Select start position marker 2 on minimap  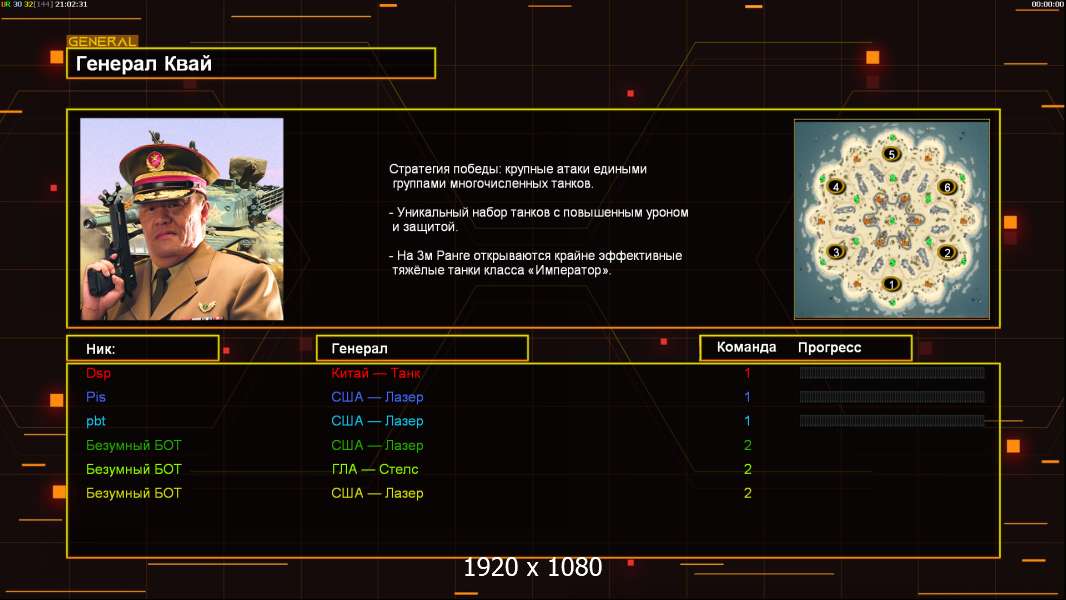(947, 253)
